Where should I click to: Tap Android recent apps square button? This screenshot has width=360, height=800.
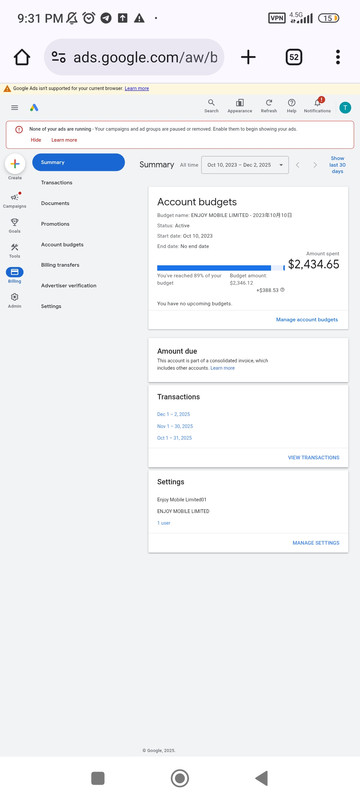(98, 778)
